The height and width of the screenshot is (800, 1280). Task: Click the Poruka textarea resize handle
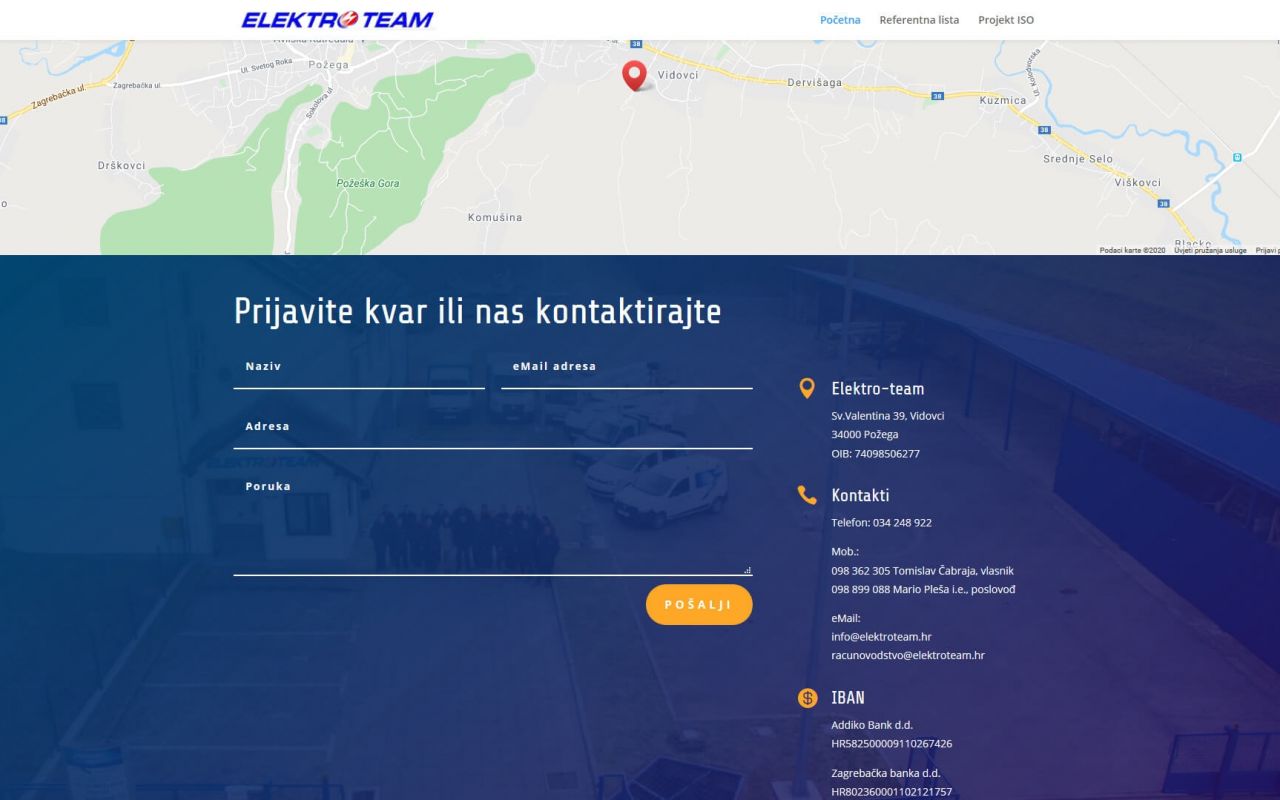pyautogui.click(x=748, y=571)
